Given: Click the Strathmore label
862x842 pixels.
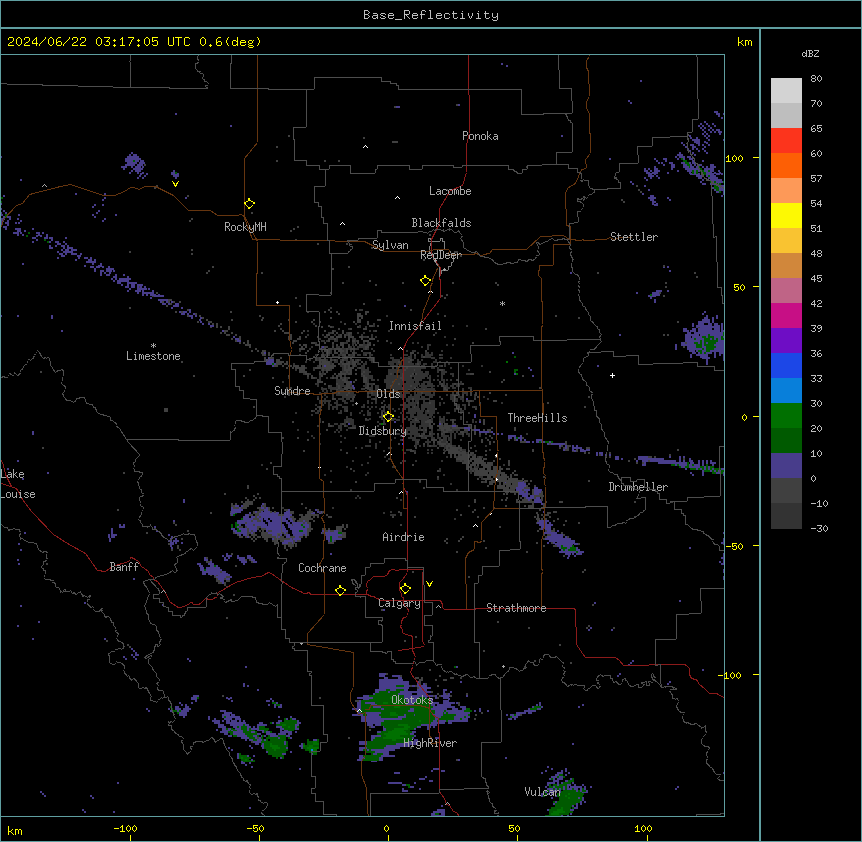Looking at the screenshot, I should click(x=516, y=608).
